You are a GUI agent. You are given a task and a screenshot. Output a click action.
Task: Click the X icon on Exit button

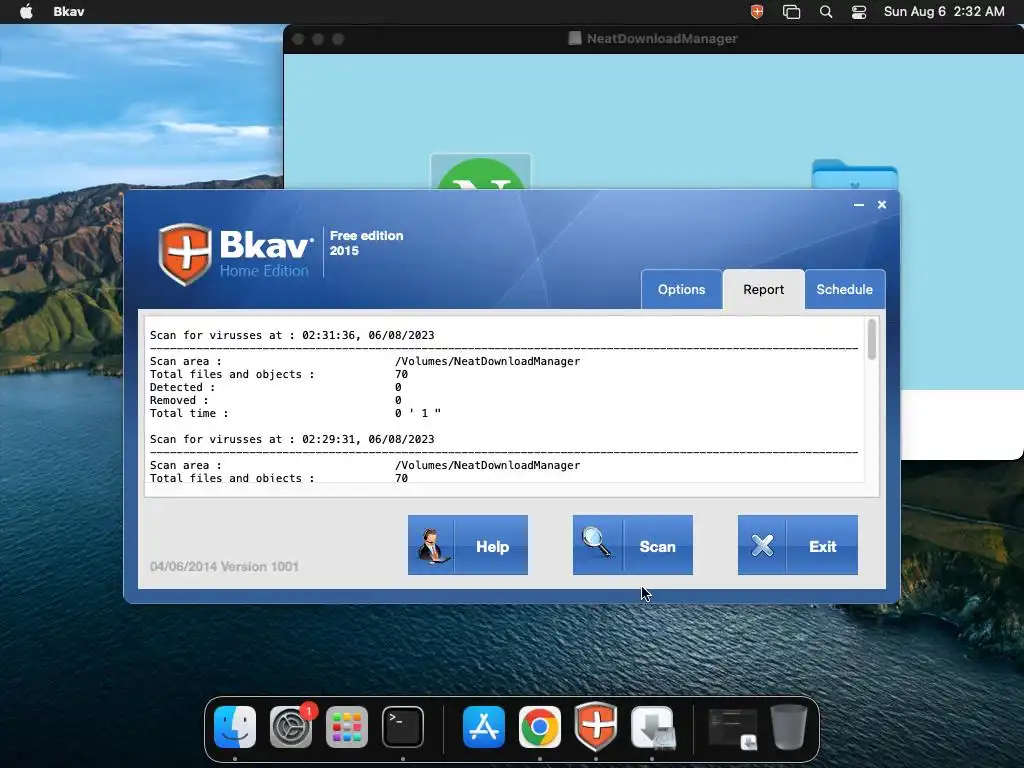(761, 545)
